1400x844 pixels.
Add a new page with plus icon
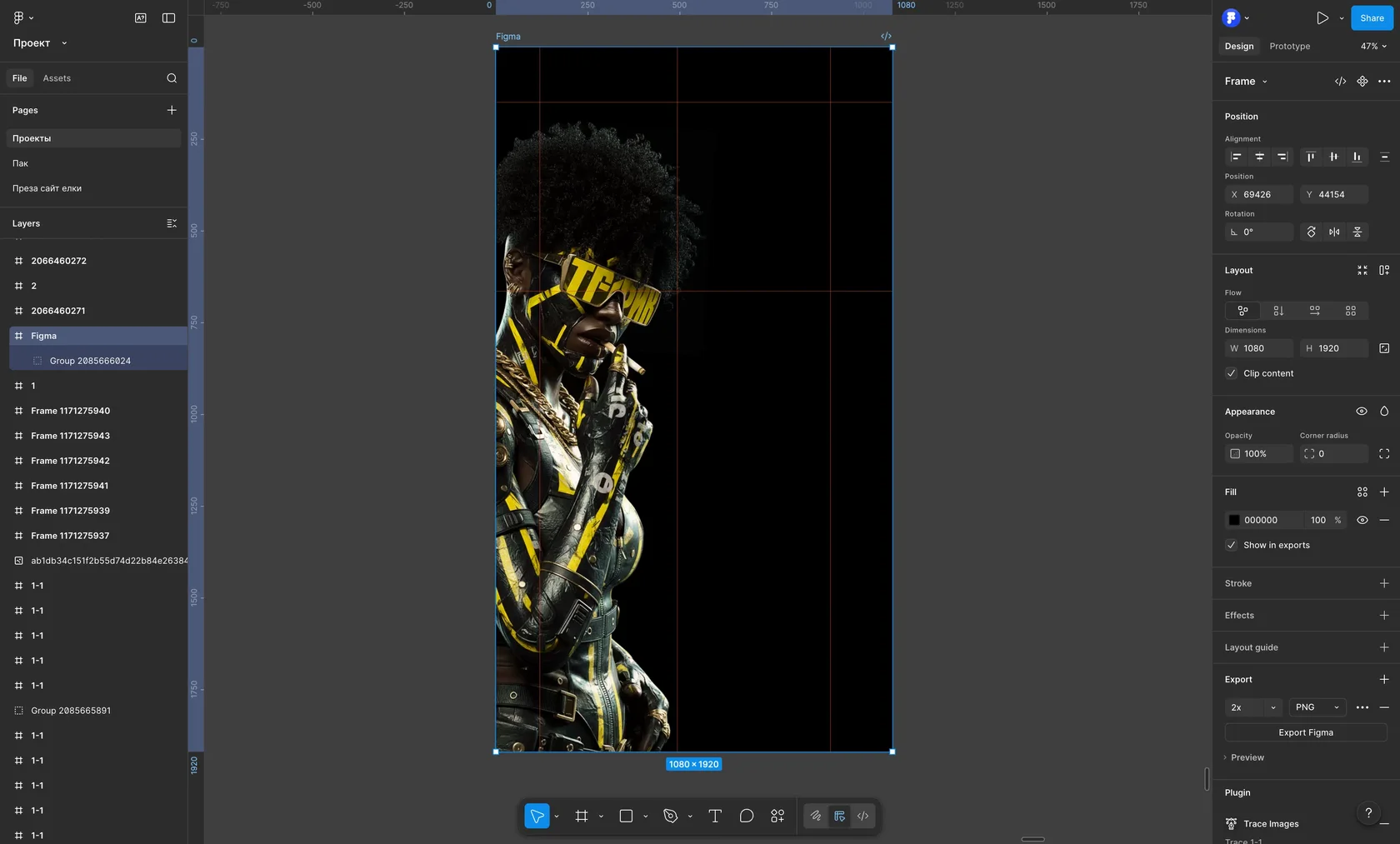click(172, 110)
